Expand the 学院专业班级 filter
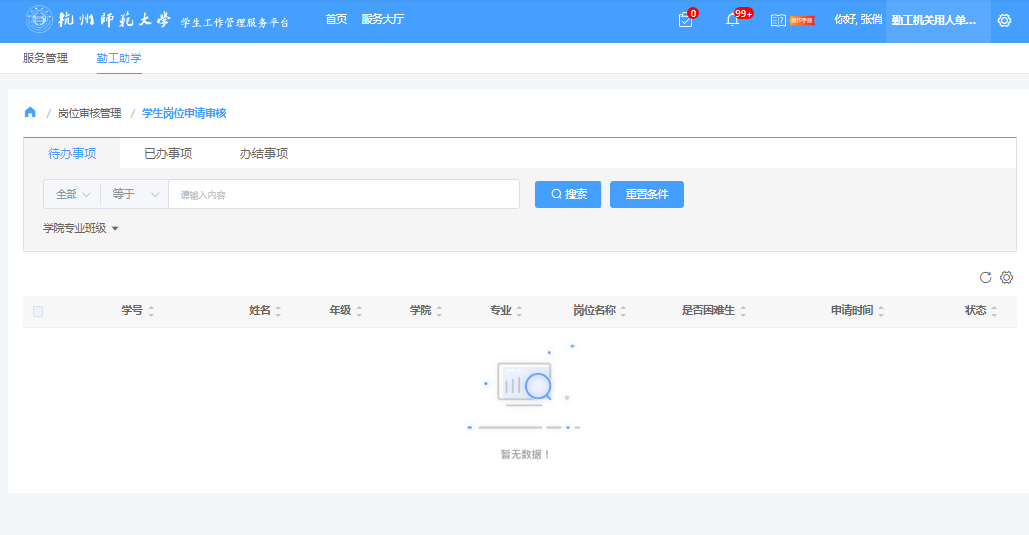The image size is (1029, 535). (80, 228)
